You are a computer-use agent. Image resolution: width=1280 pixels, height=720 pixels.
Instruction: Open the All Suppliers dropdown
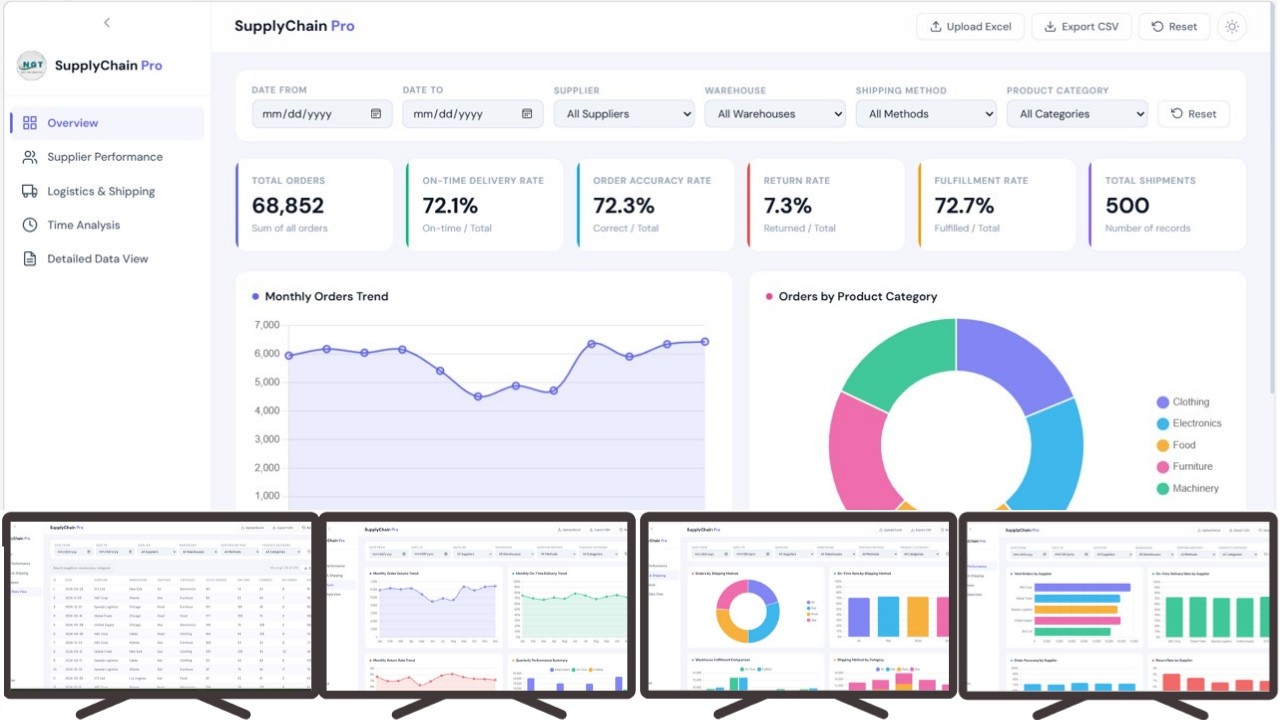pos(624,114)
